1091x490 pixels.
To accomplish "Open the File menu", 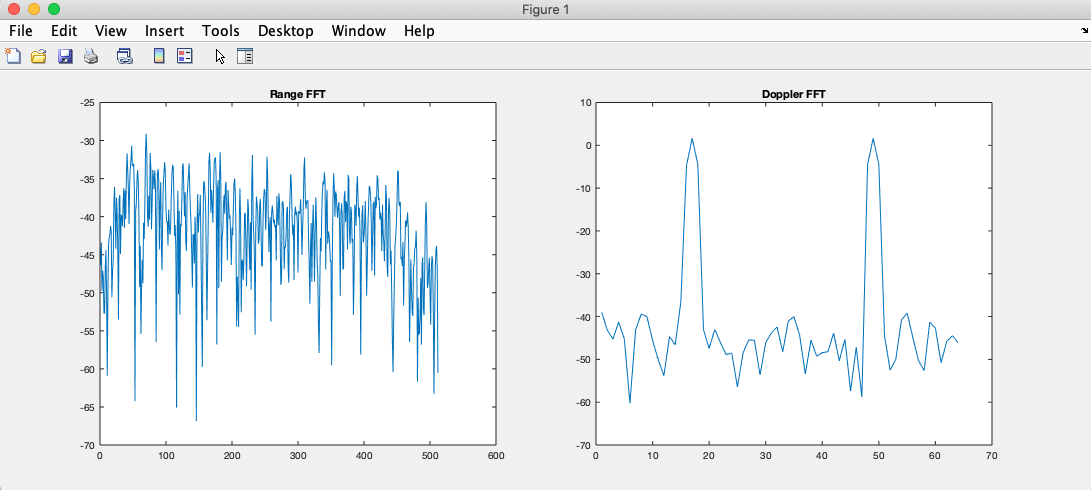I will pos(21,31).
